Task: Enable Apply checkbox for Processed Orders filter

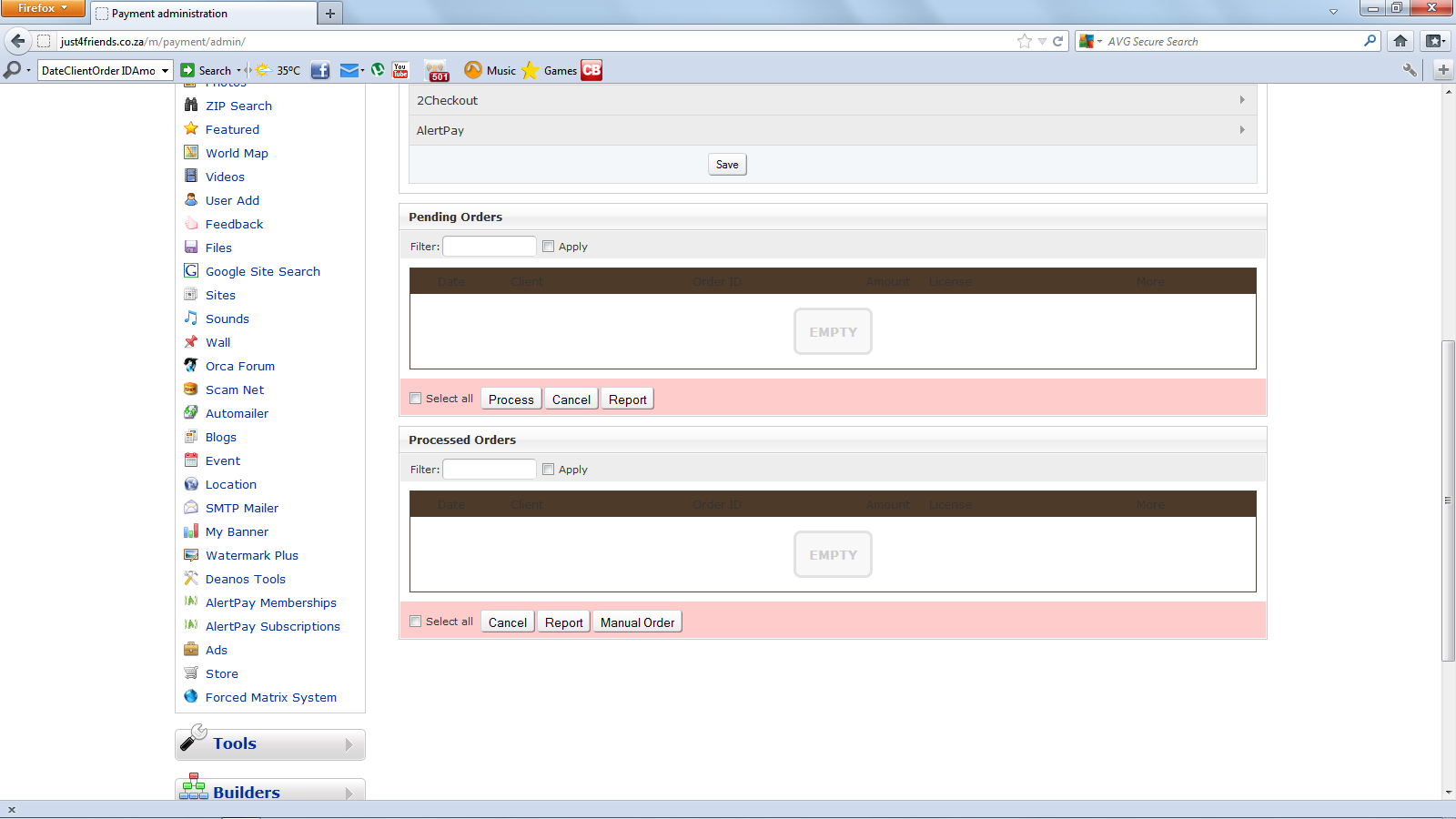Action: pos(548,470)
